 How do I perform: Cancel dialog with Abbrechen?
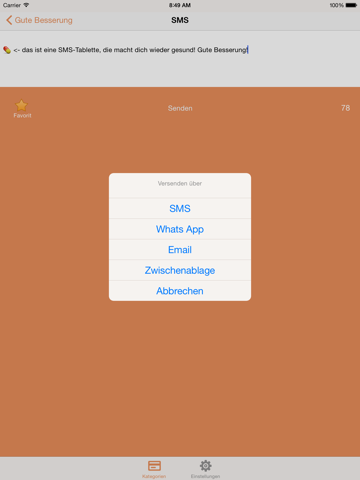pyautogui.click(x=180, y=291)
